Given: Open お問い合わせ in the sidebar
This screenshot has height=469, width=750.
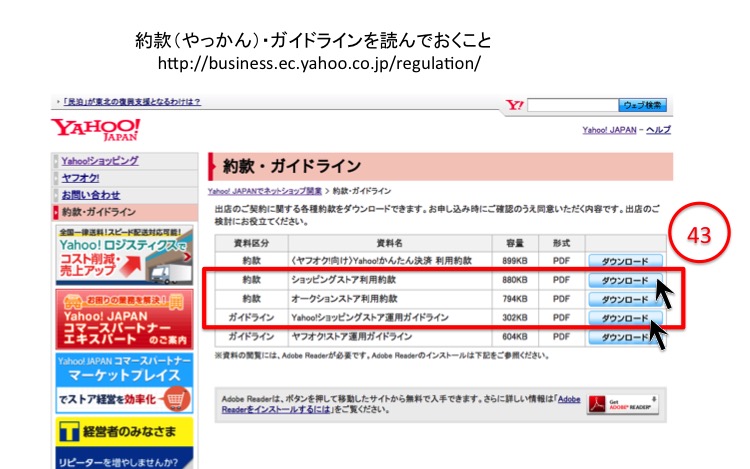Looking at the screenshot, I should click(x=91, y=195).
